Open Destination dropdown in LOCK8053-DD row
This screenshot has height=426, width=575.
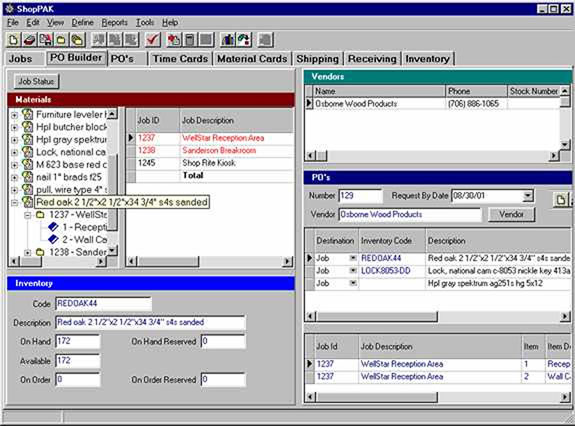[353, 271]
